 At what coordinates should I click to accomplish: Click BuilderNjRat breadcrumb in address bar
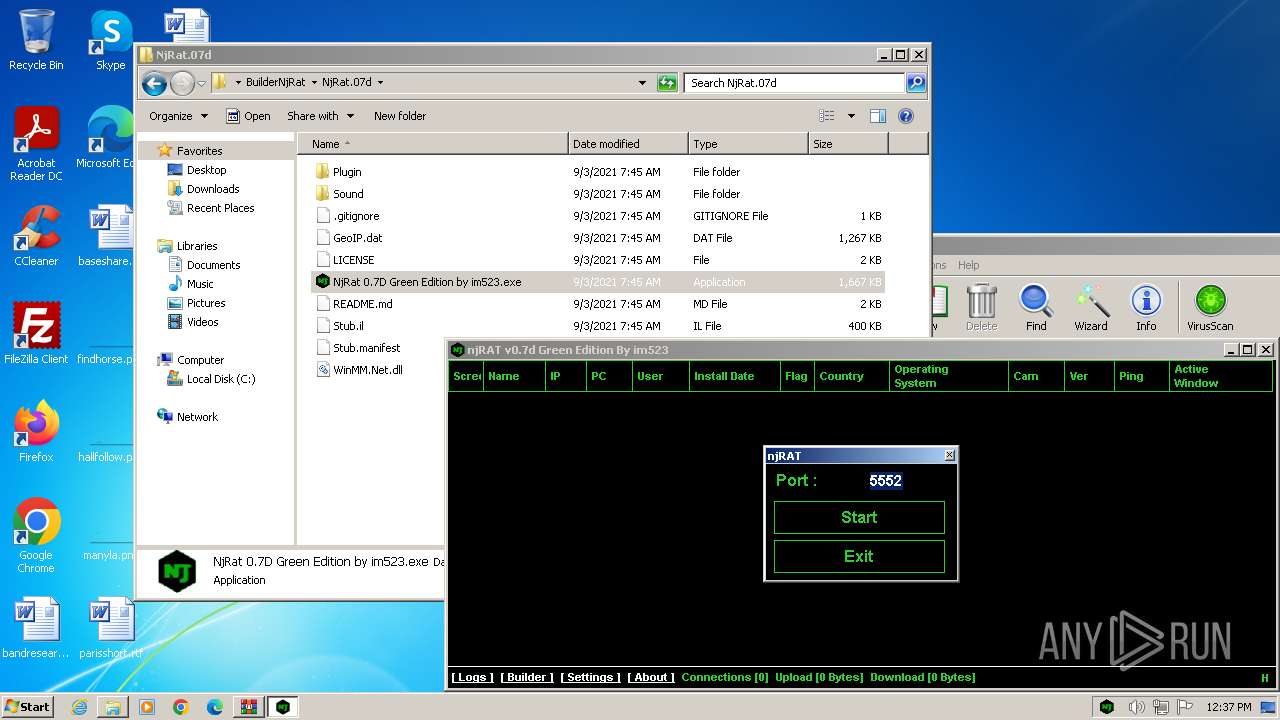(276, 83)
